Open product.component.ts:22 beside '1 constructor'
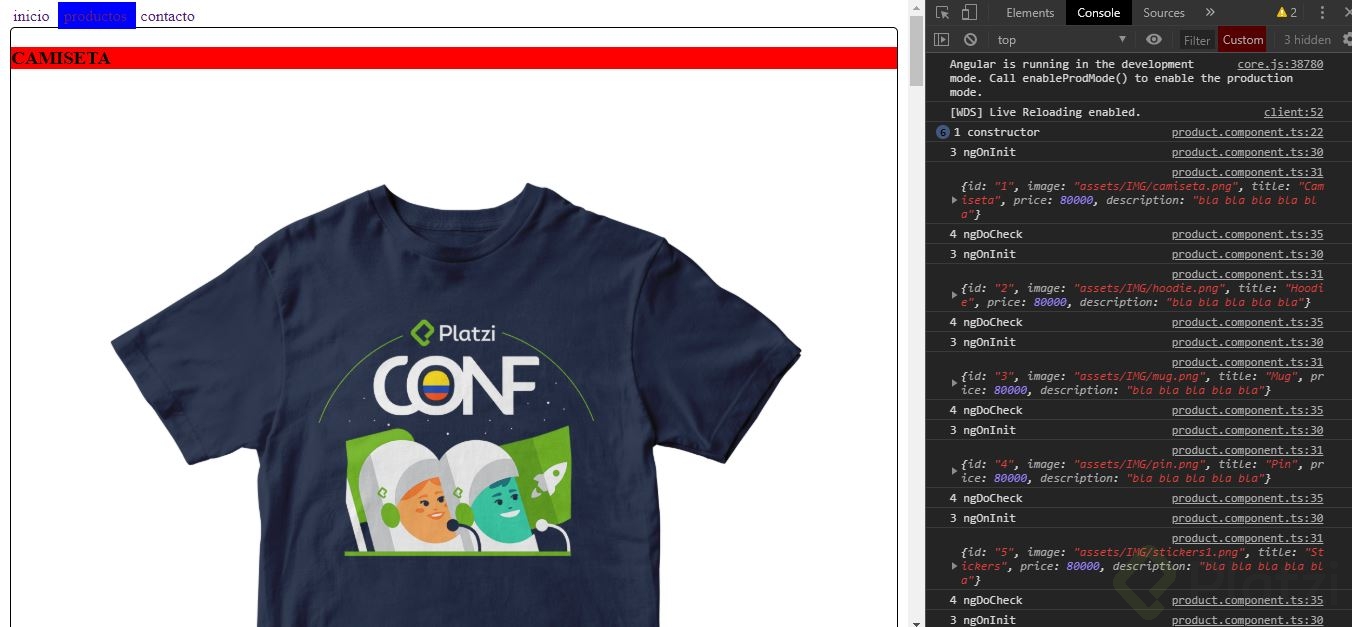 click(x=1247, y=132)
